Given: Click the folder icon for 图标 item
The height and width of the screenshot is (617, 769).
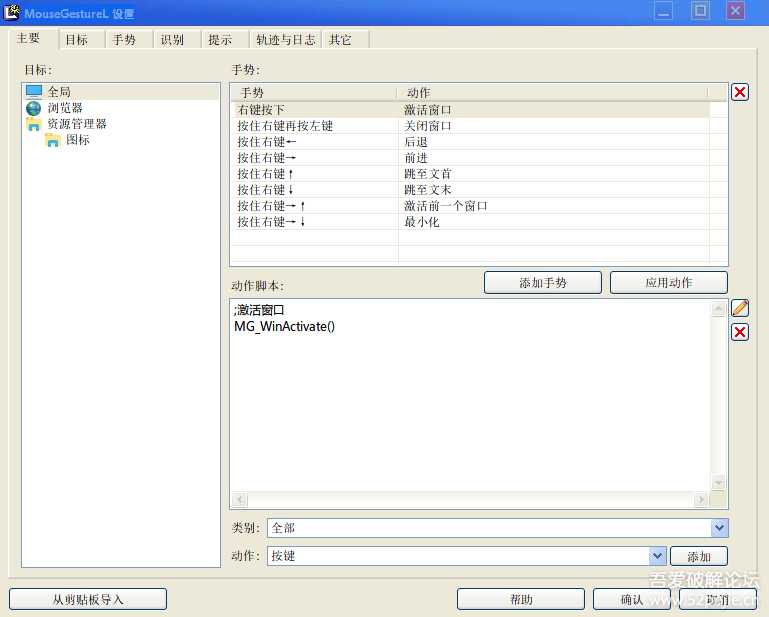Looking at the screenshot, I should 52,140.
